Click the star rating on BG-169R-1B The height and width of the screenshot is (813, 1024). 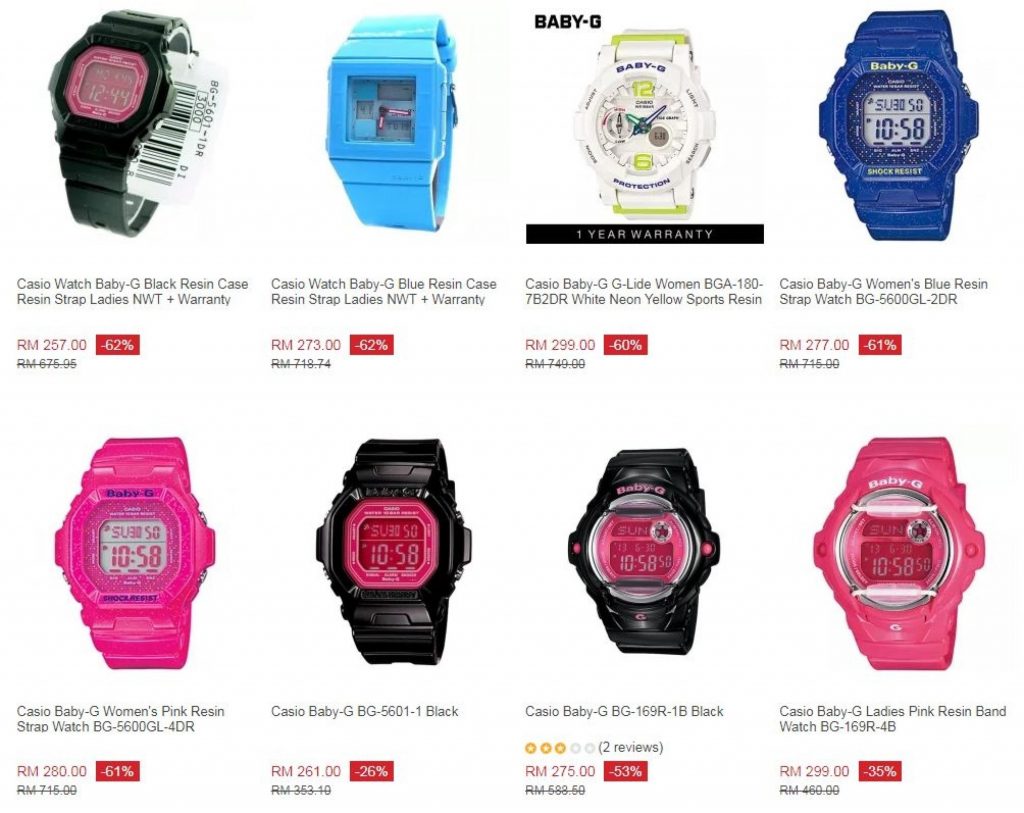click(x=560, y=748)
